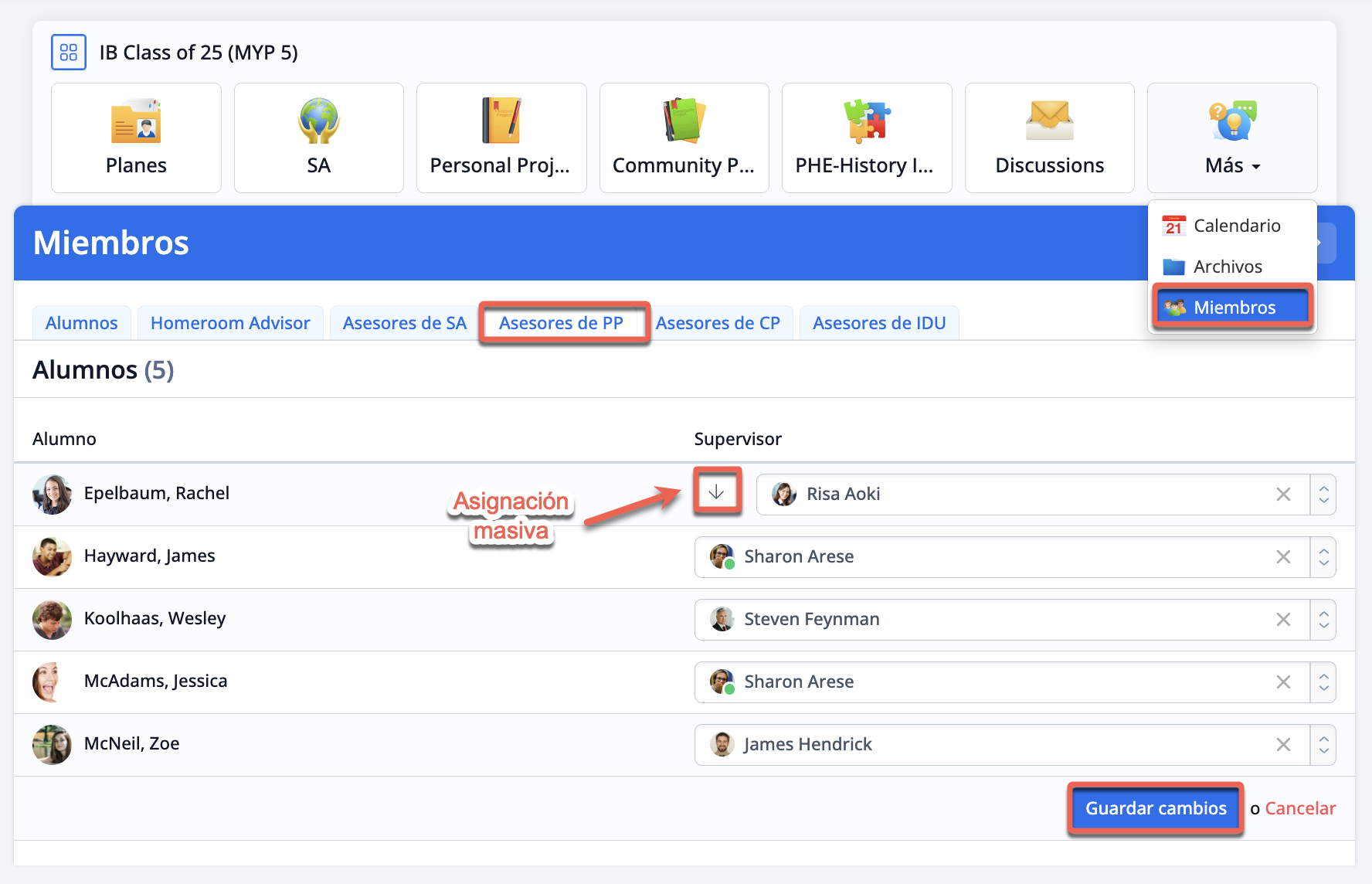Expand the Más dropdown menu
1372x884 pixels.
click(1232, 165)
